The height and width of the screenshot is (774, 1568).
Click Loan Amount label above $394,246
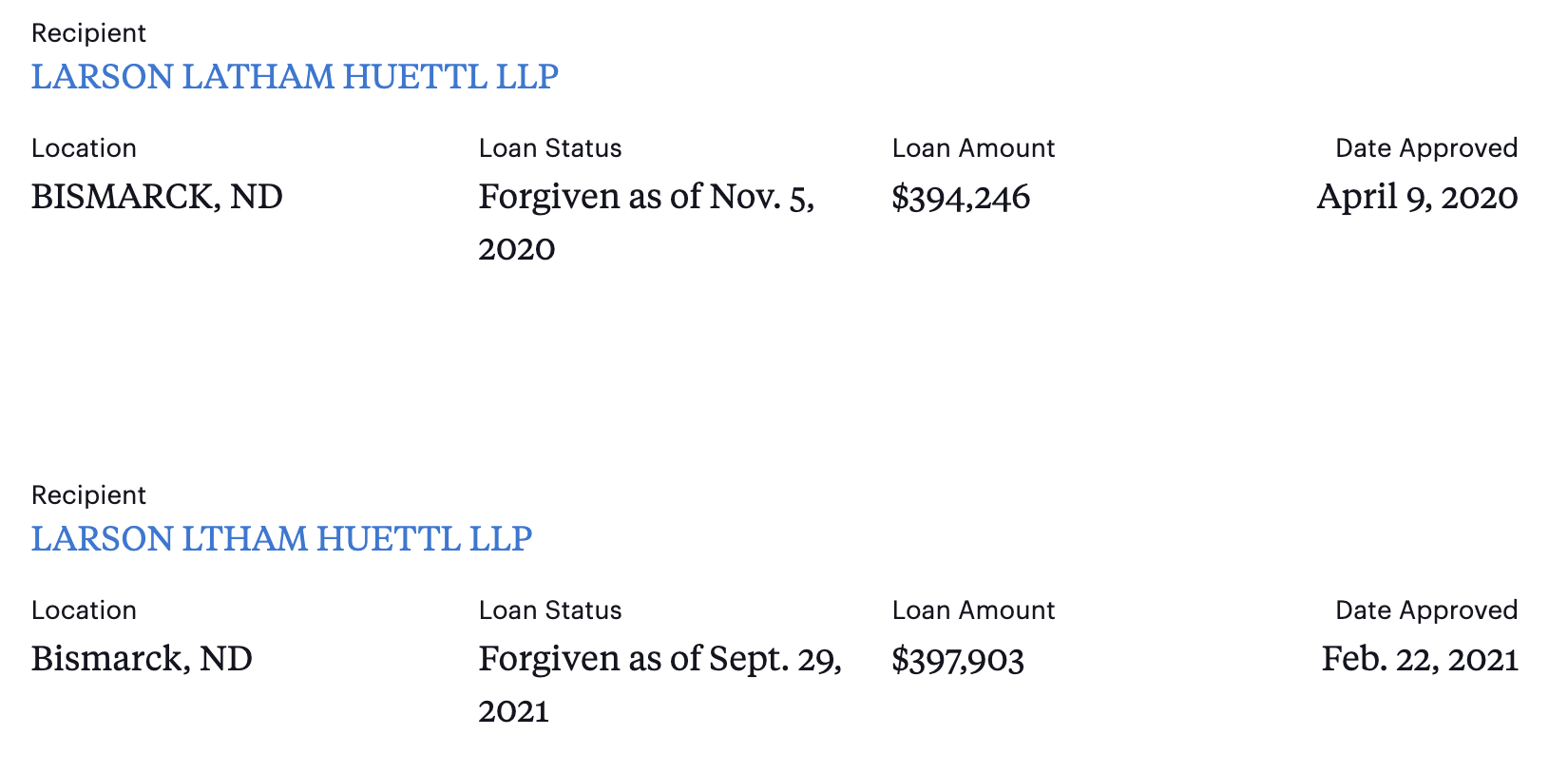tap(973, 148)
